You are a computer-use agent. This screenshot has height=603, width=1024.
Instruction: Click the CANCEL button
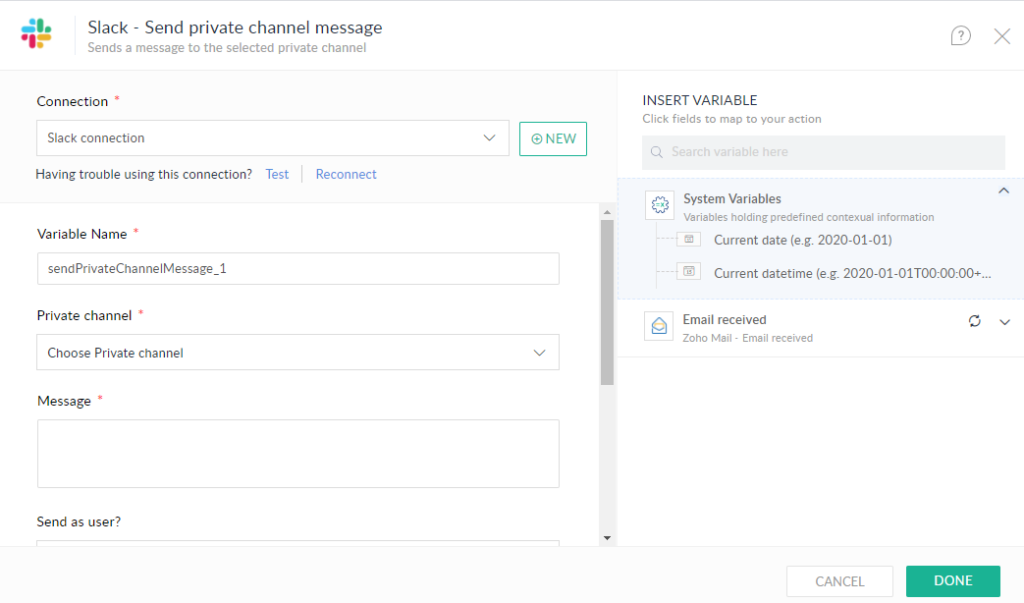[x=839, y=581]
